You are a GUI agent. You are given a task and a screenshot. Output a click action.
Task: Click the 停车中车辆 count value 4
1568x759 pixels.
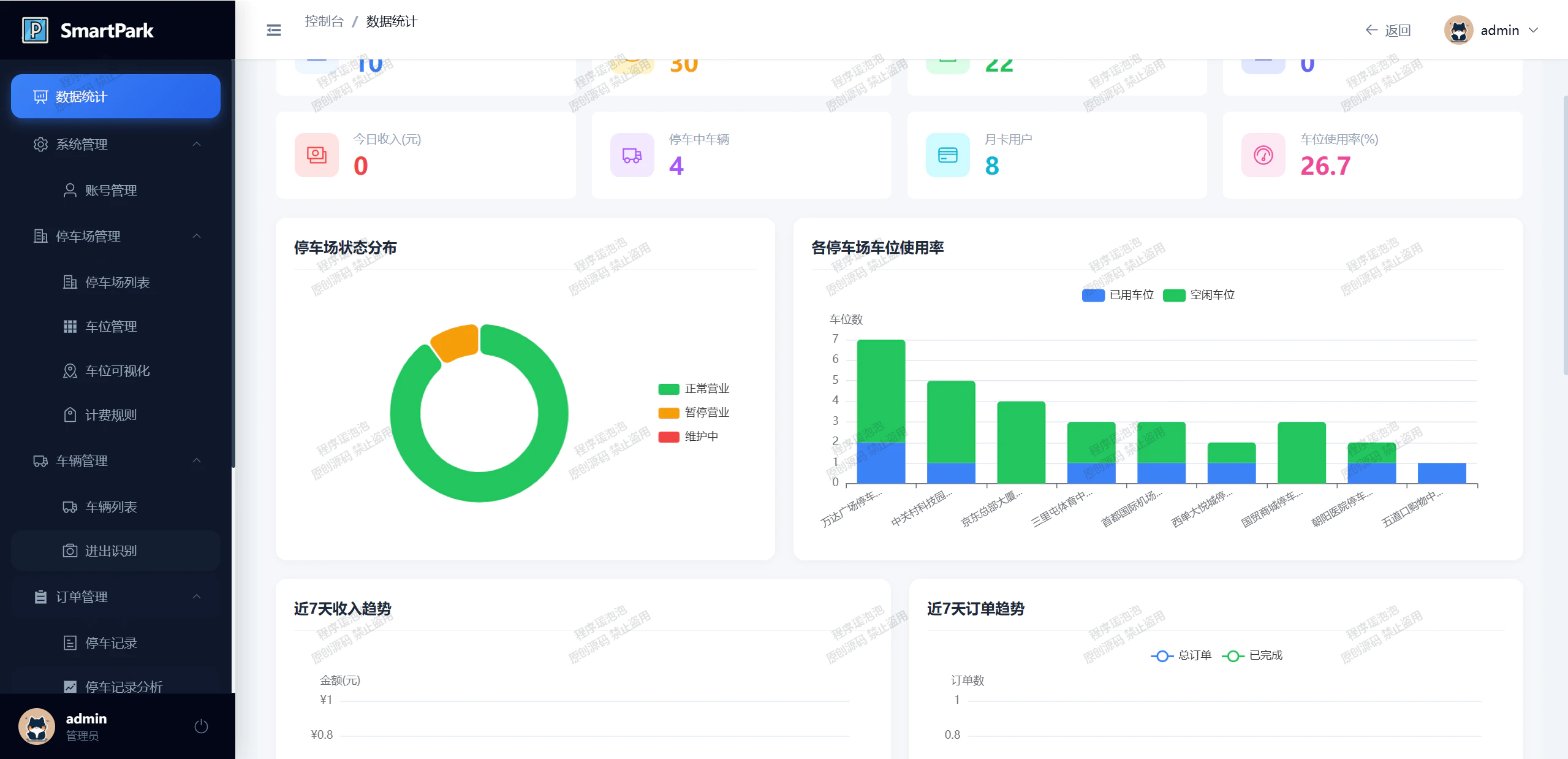pos(676,166)
